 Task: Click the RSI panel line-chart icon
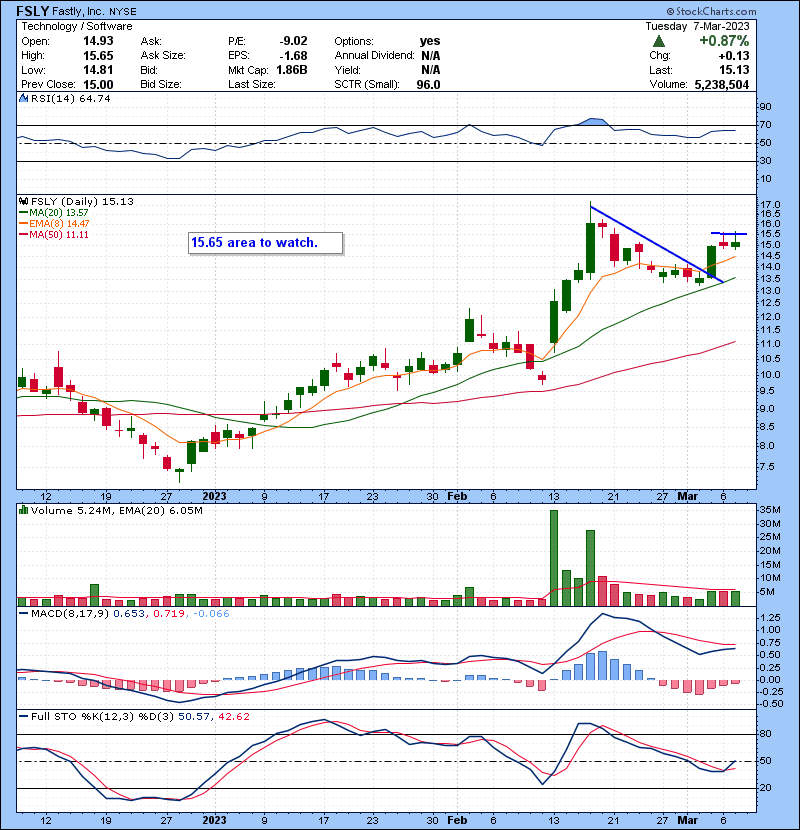click(23, 98)
